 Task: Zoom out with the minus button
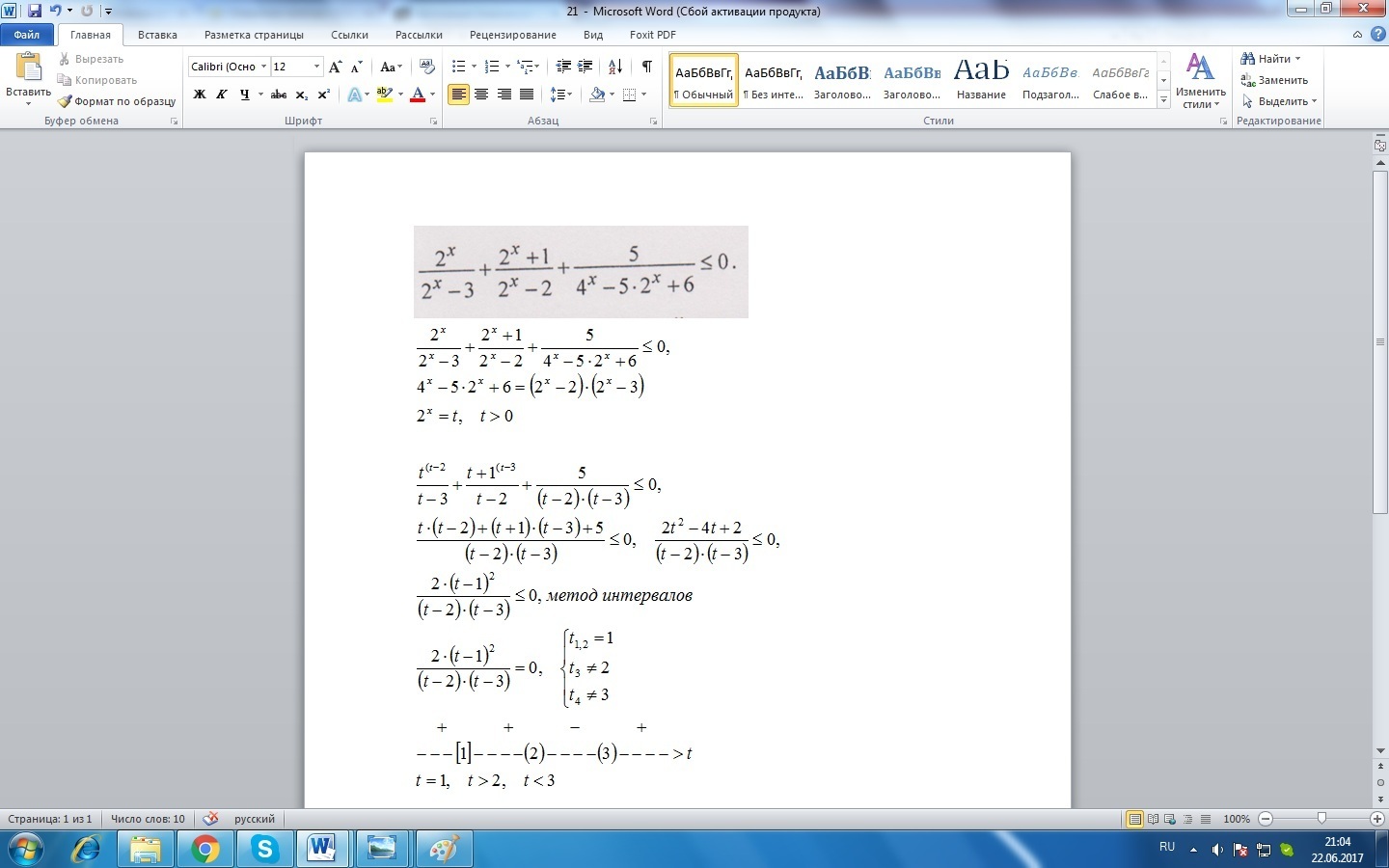[1266, 819]
